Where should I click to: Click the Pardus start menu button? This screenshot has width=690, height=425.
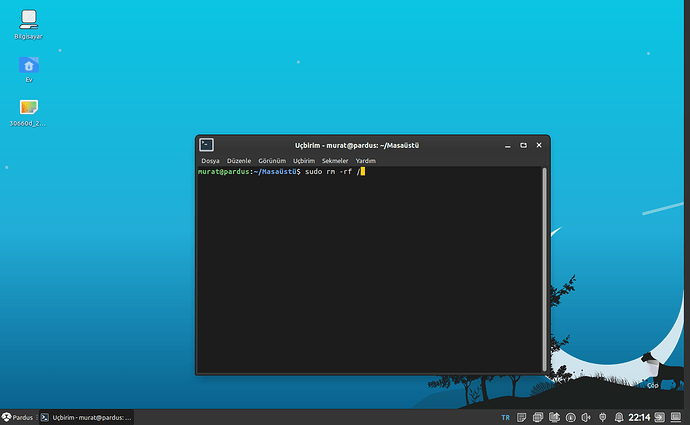pos(18,417)
